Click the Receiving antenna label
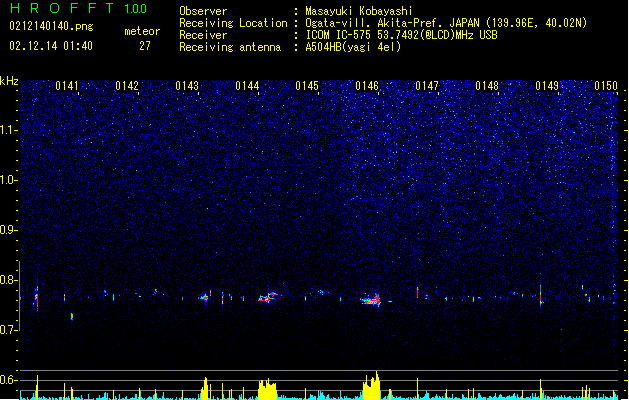This screenshot has width=629, height=400. pyautogui.click(x=230, y=47)
